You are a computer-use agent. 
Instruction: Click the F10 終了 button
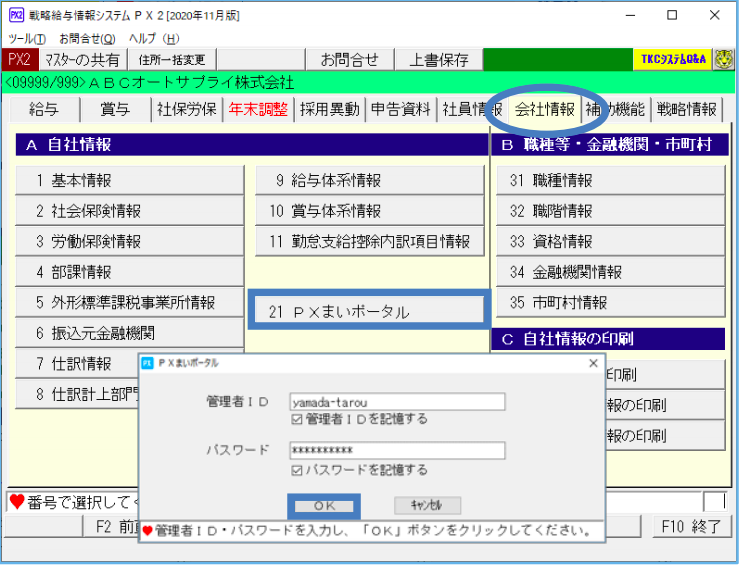click(692, 527)
